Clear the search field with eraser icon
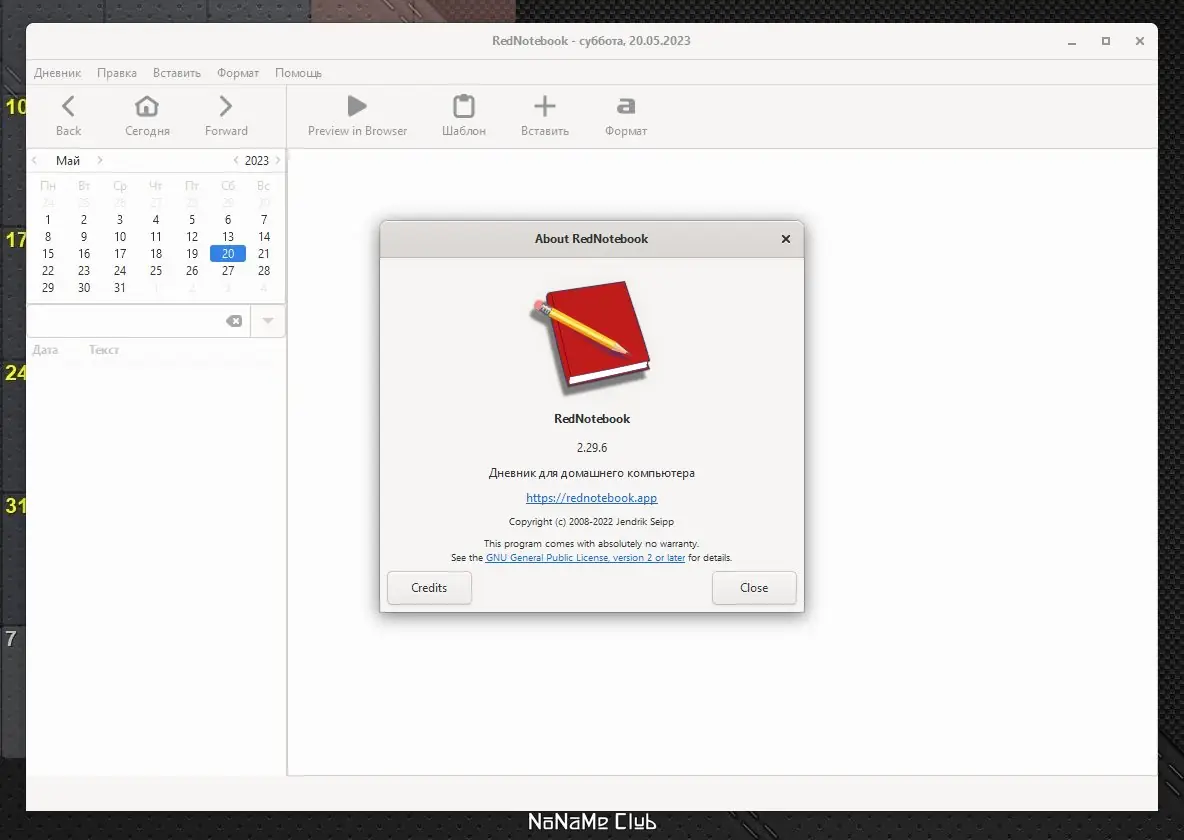1184x840 pixels. click(234, 321)
